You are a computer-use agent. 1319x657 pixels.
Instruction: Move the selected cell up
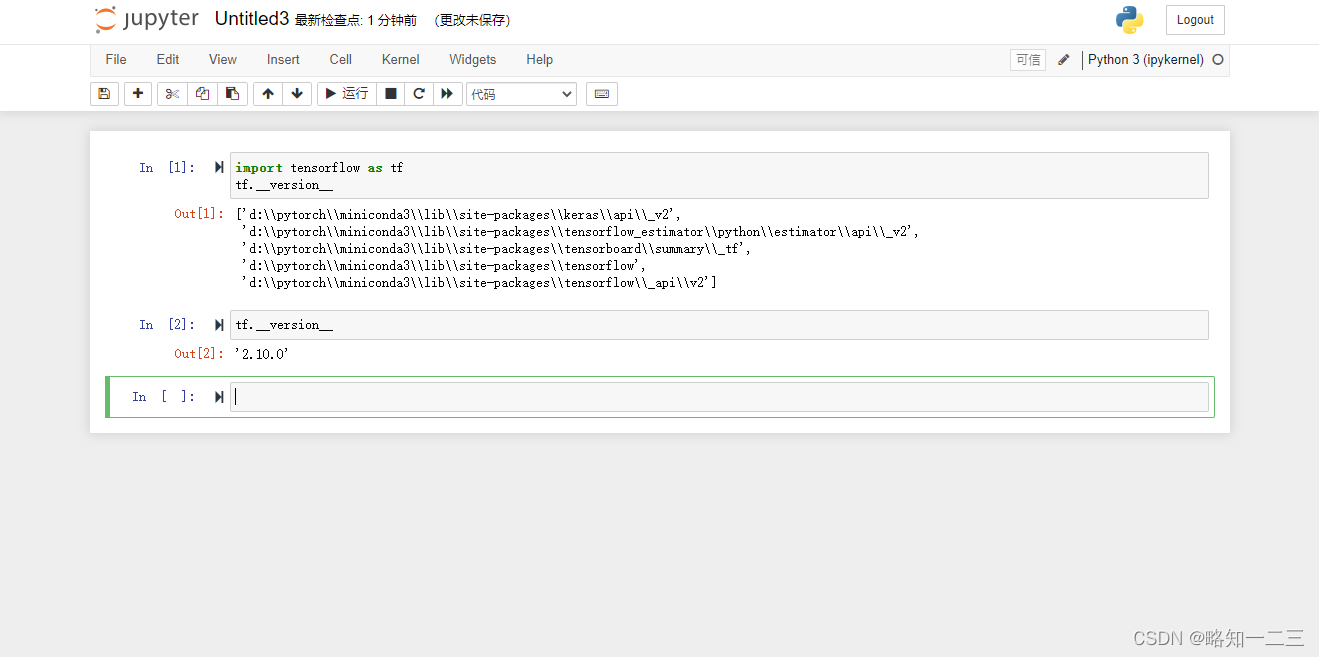[x=267, y=93]
